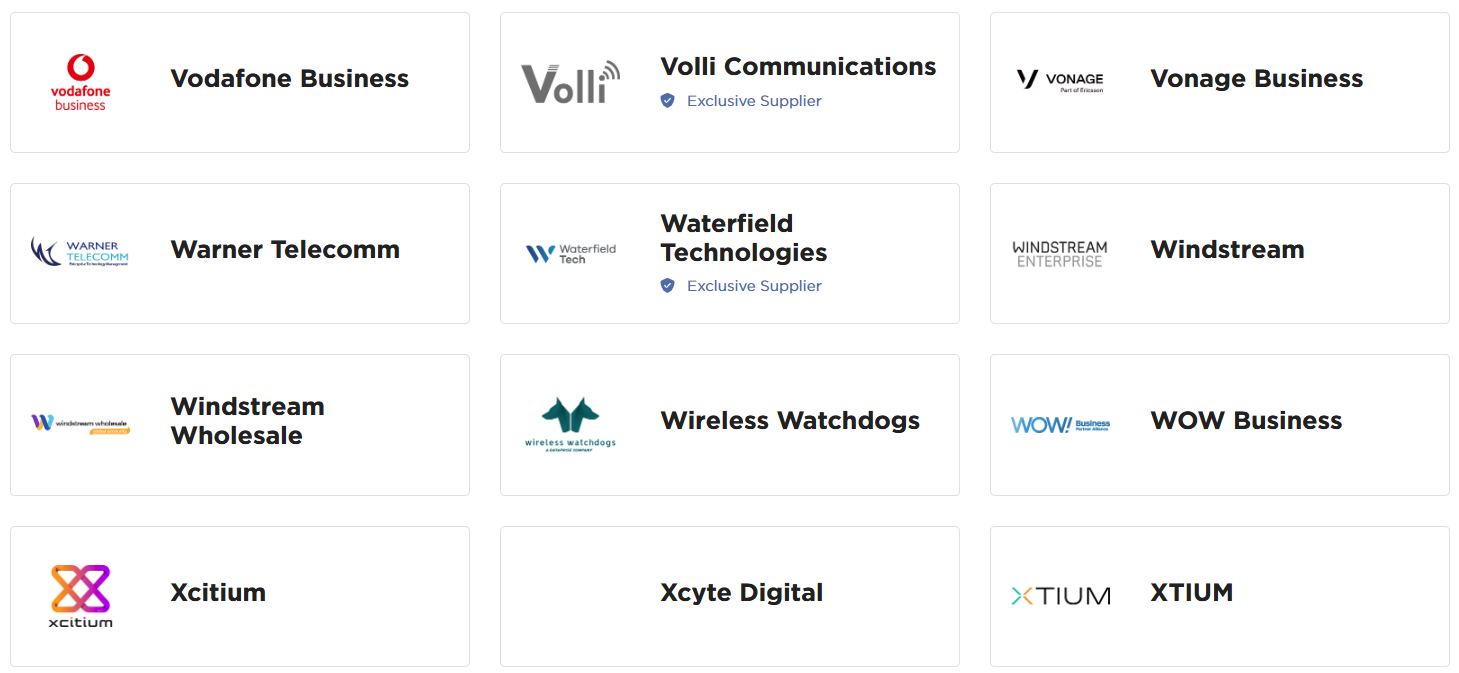The width and height of the screenshot is (1459, 673).
Task: Click the WOW! Business logo
Action: click(x=1060, y=425)
